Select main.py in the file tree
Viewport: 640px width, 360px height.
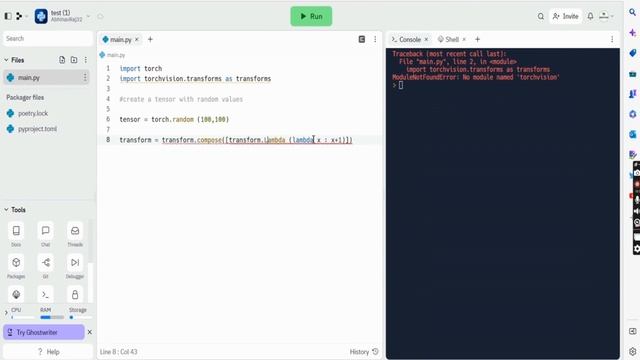click(46, 78)
